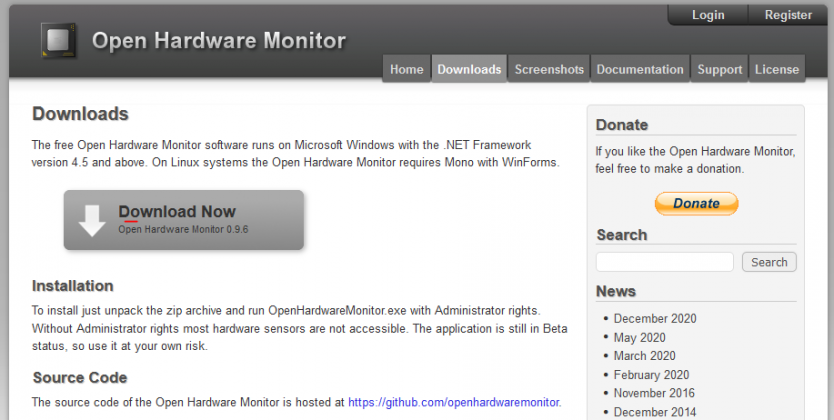Open February 2020 news entry
Viewport: 834px width, 420px height.
pyautogui.click(x=651, y=375)
